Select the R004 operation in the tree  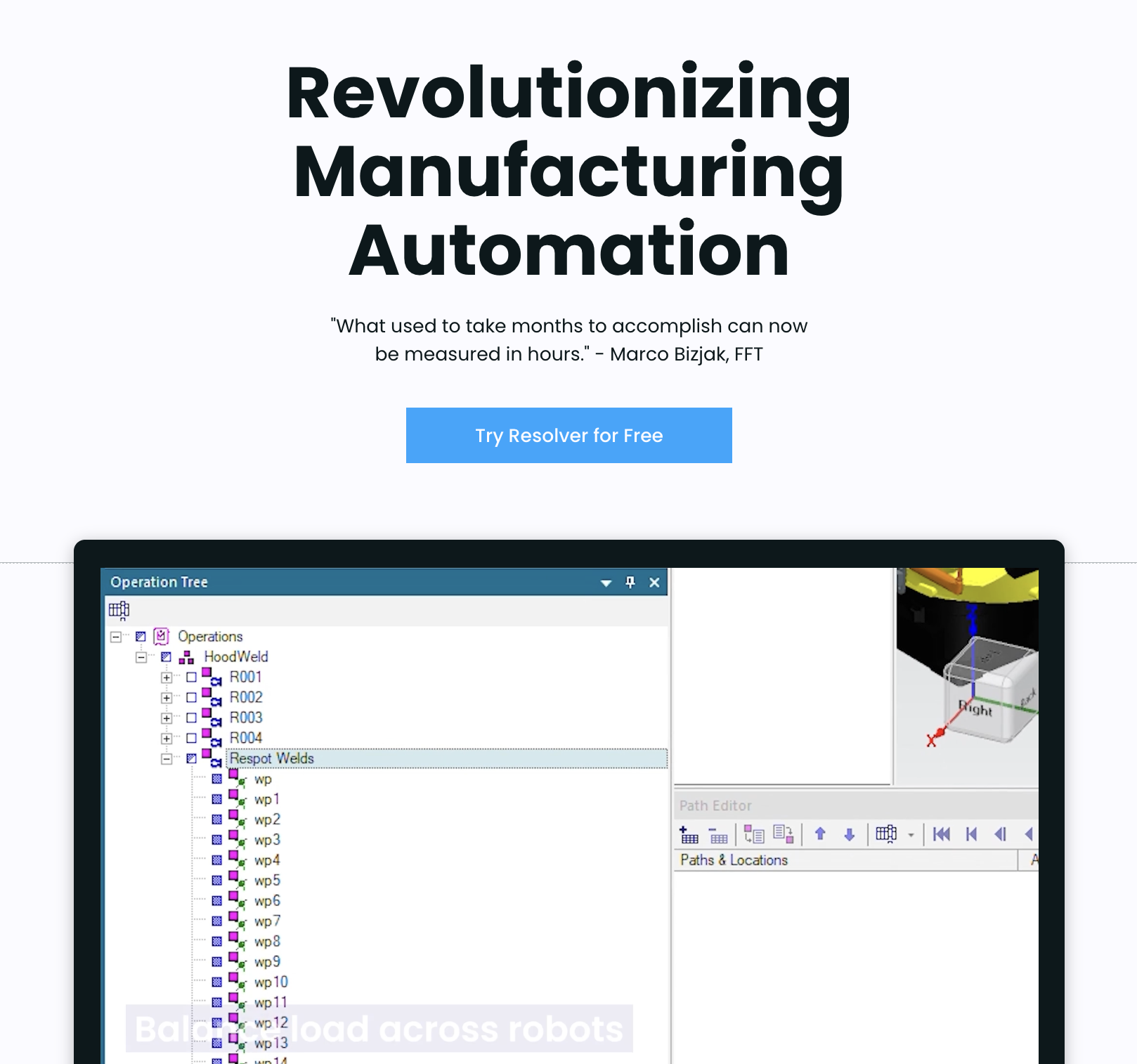245,738
